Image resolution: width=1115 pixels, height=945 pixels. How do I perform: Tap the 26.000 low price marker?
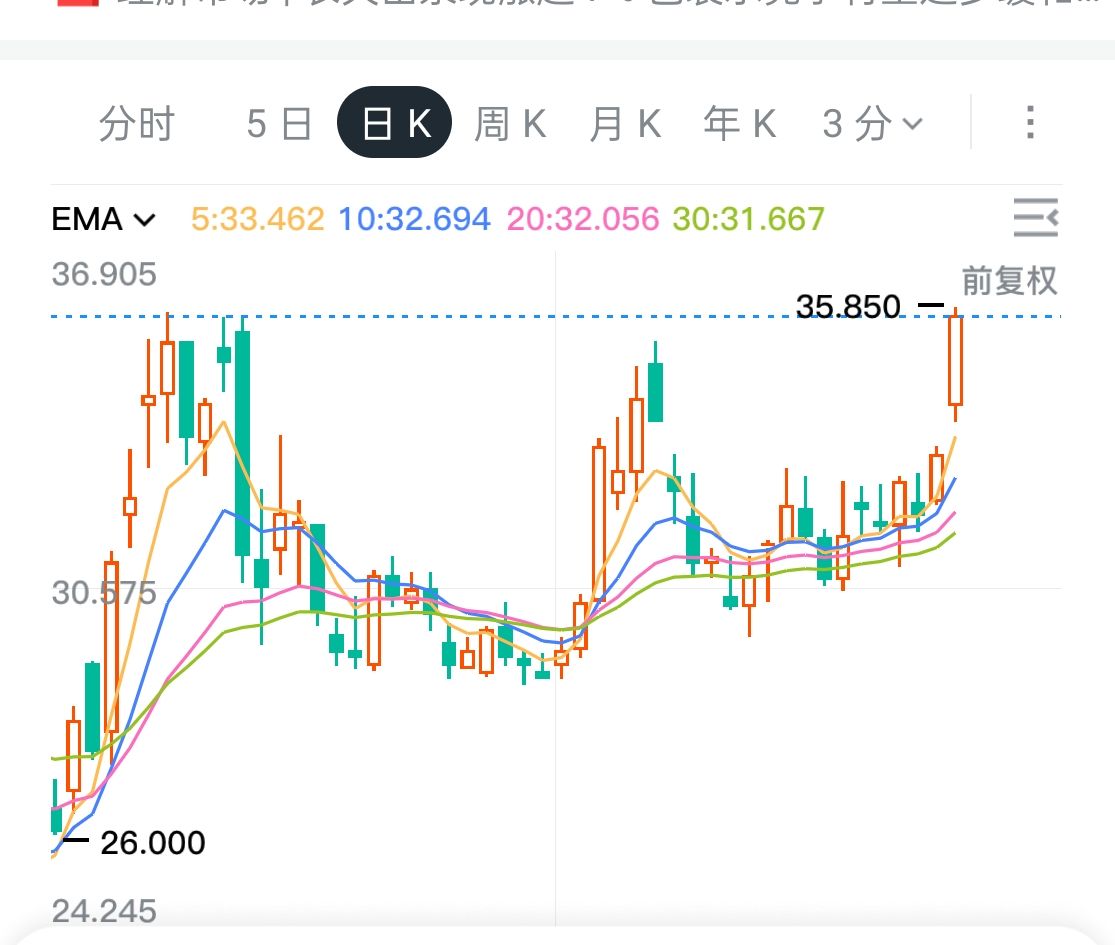152,843
